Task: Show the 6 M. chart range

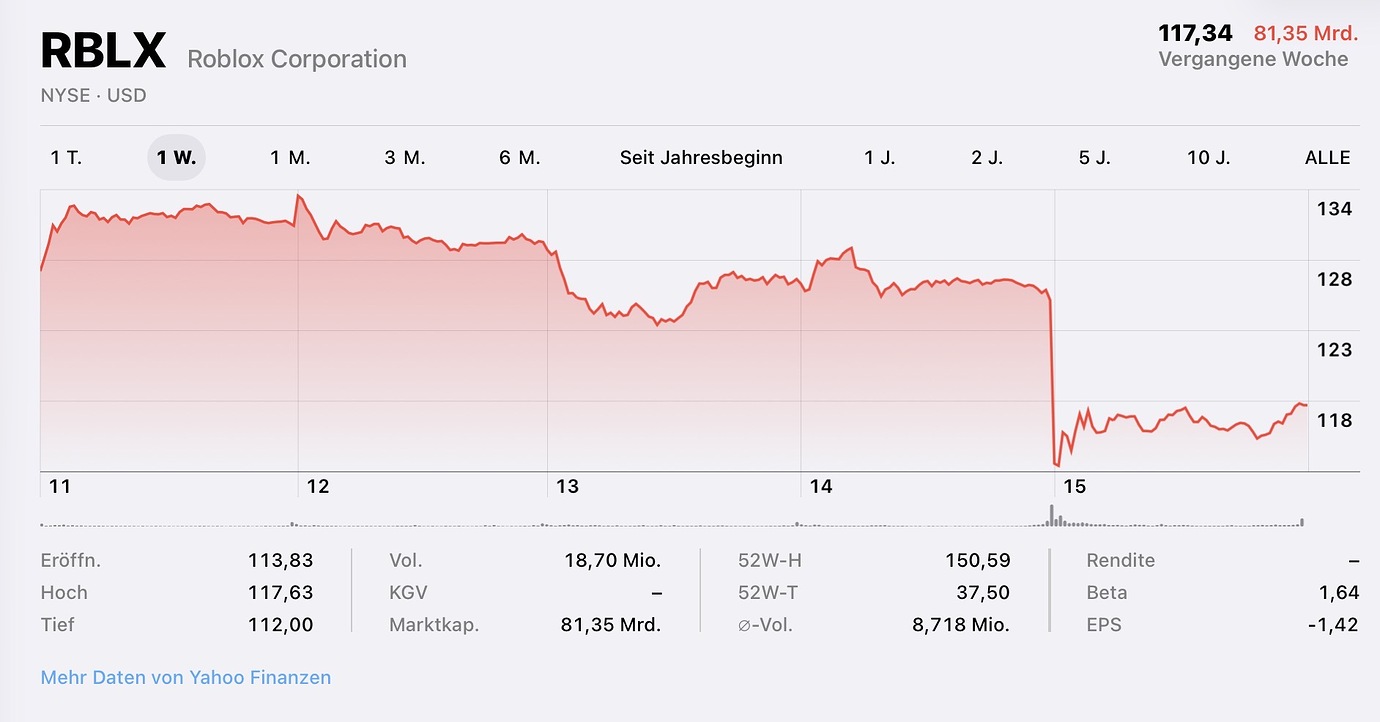Action: [x=520, y=158]
